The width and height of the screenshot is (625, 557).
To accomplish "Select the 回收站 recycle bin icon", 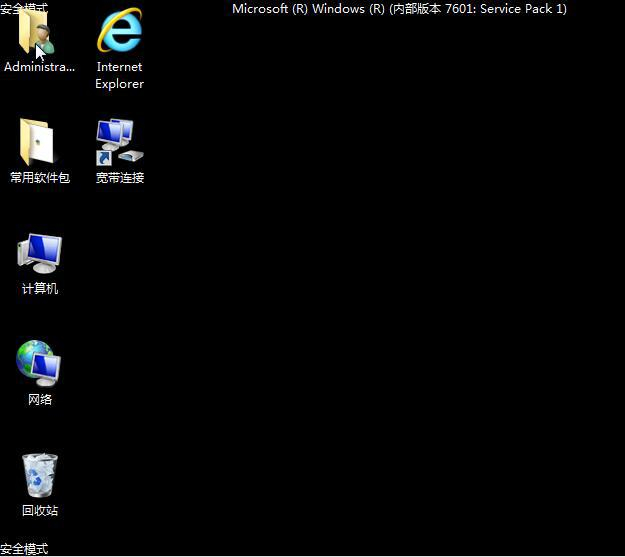I will (40, 475).
